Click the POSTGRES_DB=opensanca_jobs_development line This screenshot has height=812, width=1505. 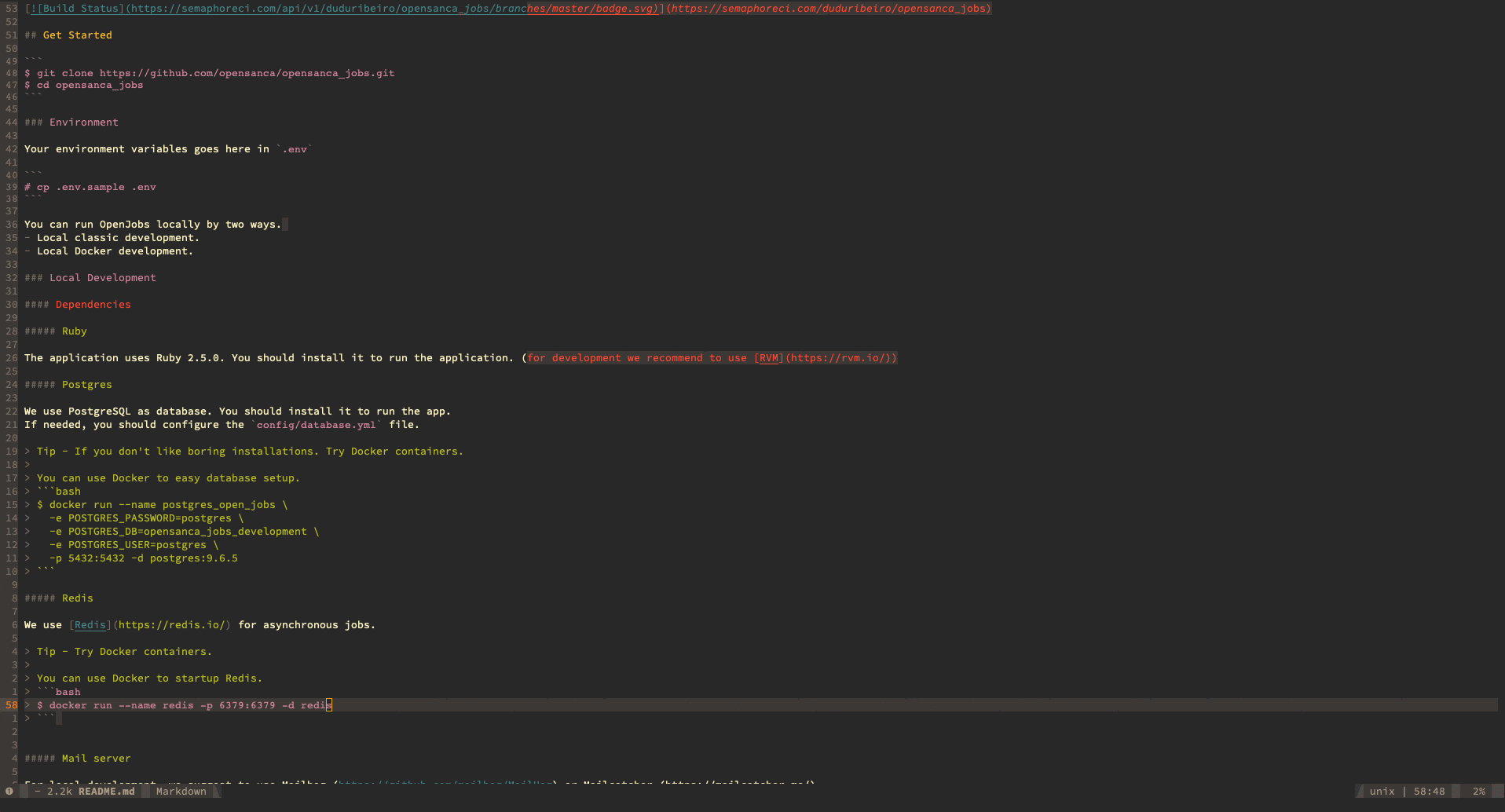click(185, 532)
